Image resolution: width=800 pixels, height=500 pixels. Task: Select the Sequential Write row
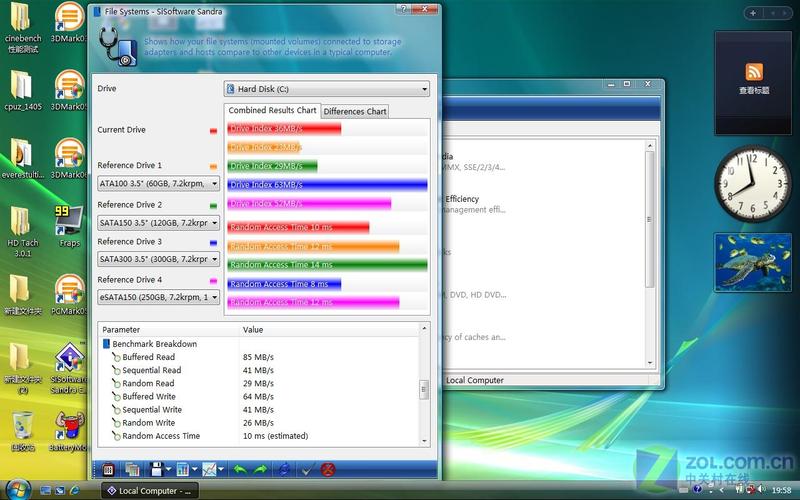[260, 410]
